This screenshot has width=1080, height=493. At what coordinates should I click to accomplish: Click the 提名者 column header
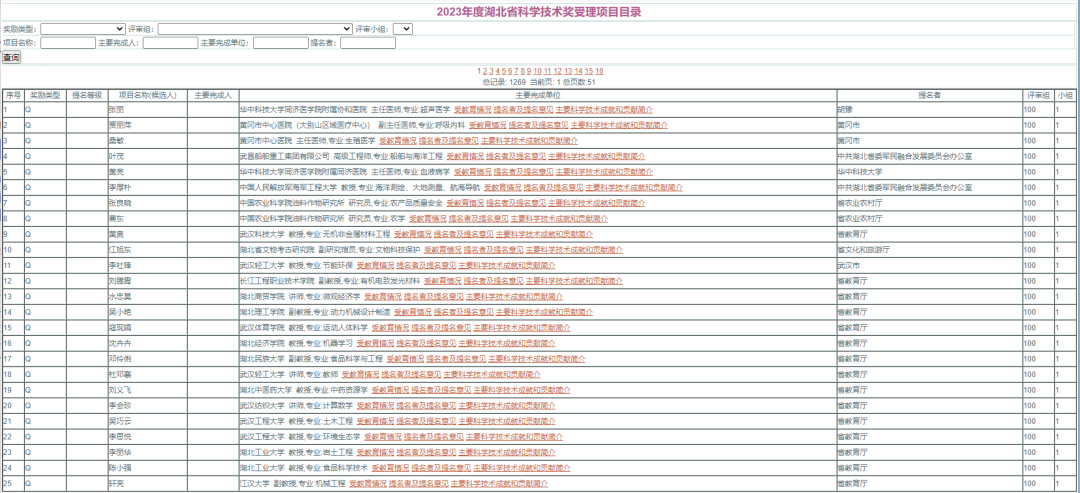point(930,95)
